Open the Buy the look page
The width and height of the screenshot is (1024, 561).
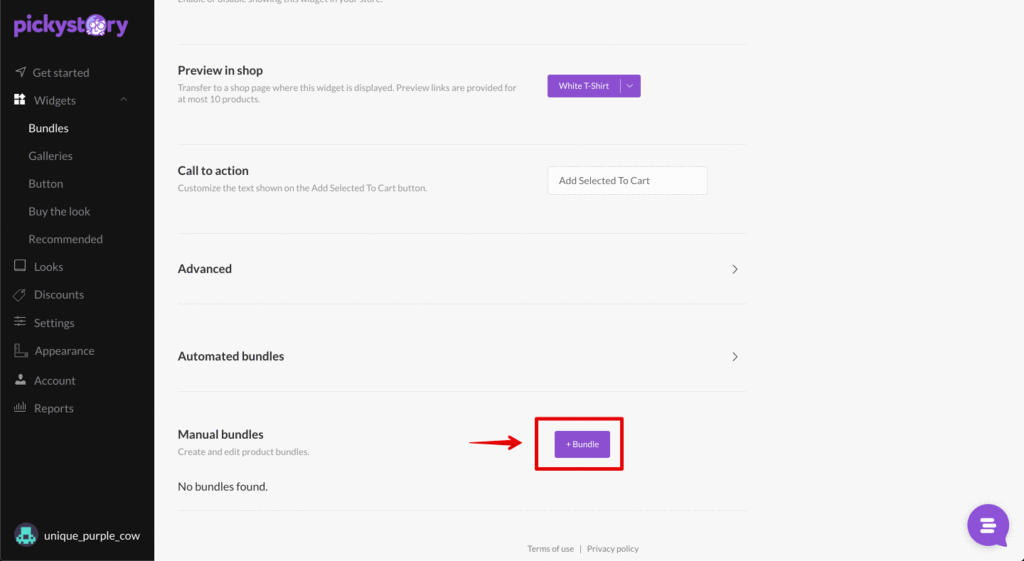(x=59, y=211)
